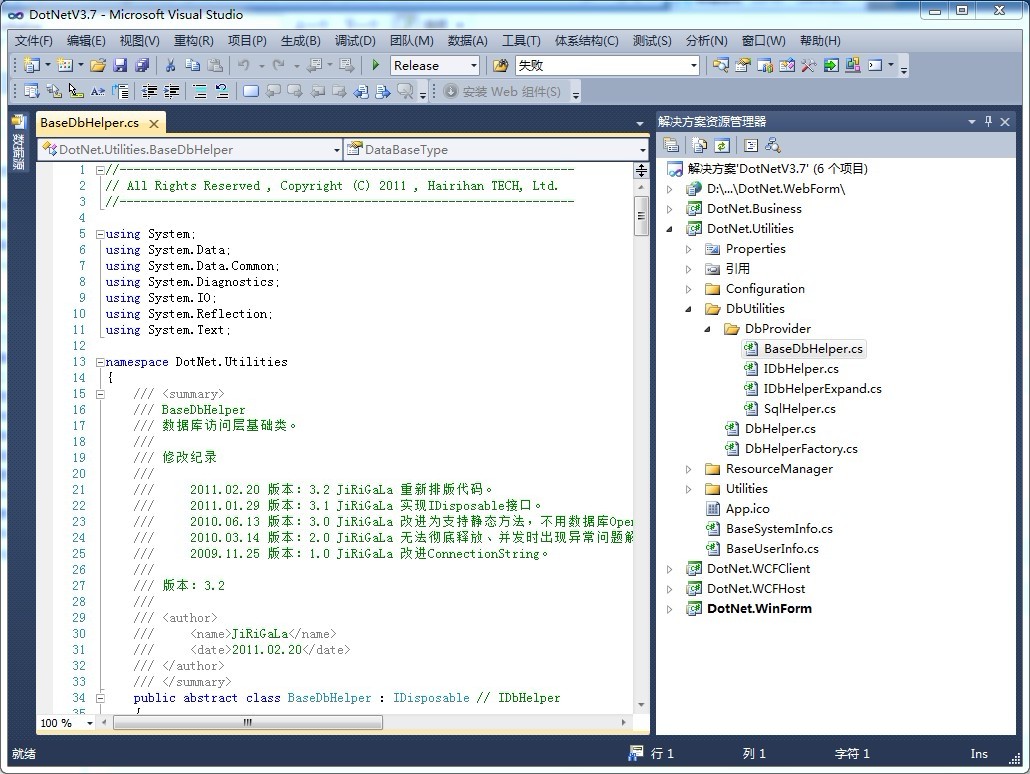The width and height of the screenshot is (1030, 774).
Task: Click the Solution Explorer Properties icon
Action: (671, 145)
